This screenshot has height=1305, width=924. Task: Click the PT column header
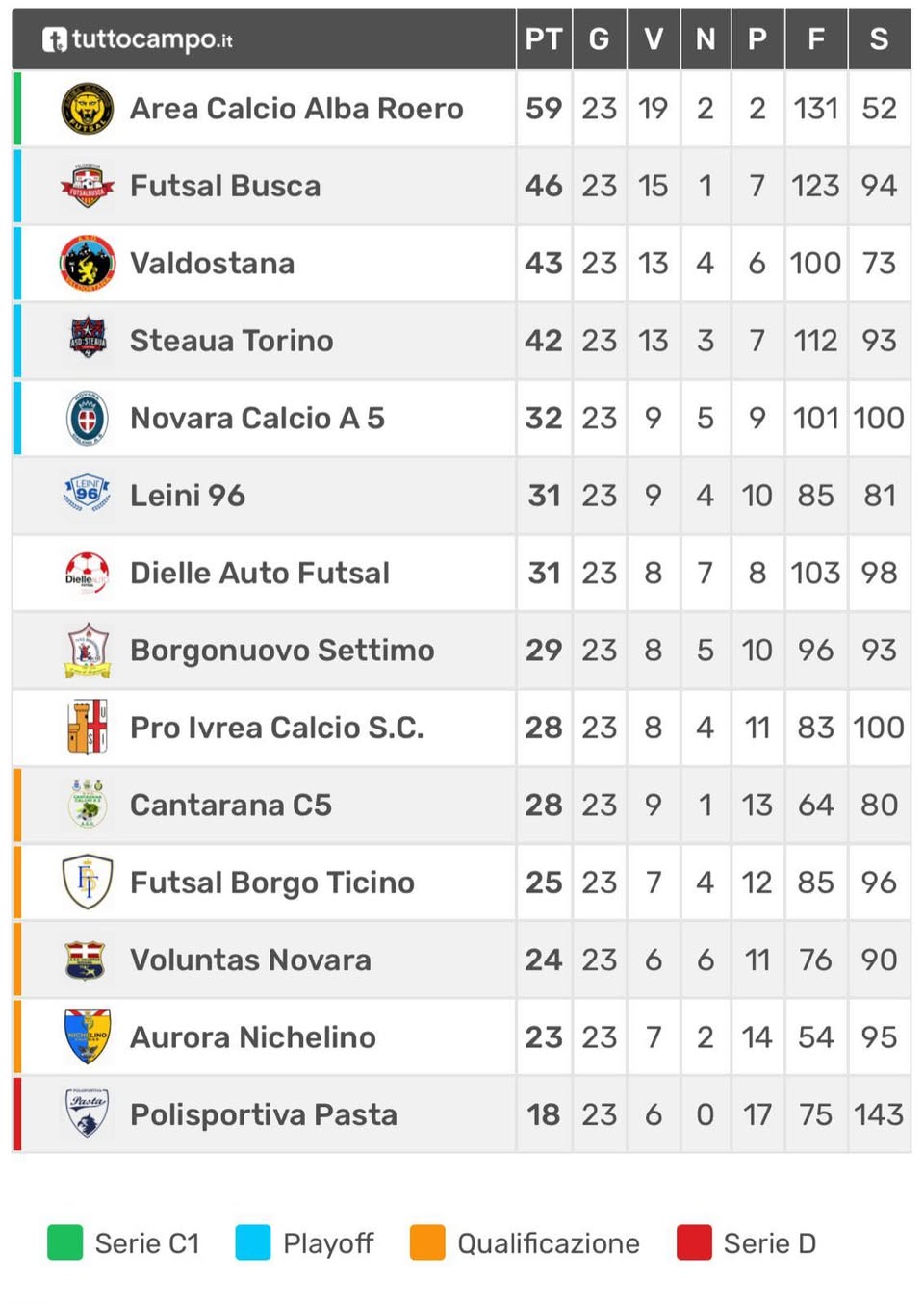pos(543,39)
